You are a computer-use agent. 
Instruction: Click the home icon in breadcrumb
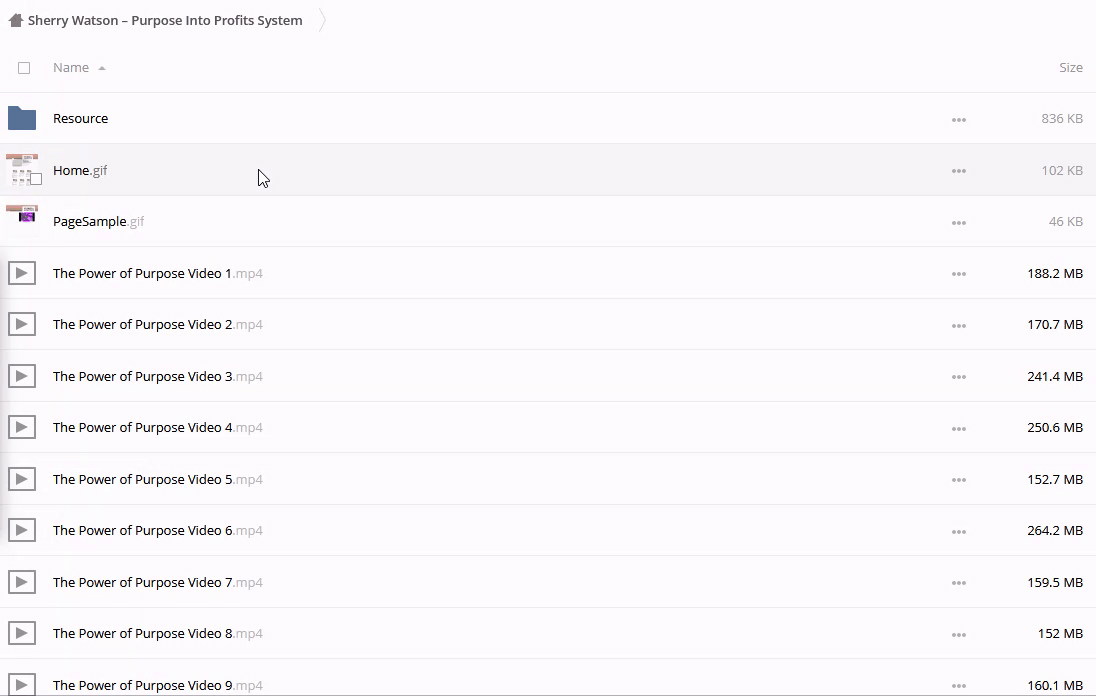click(x=15, y=20)
